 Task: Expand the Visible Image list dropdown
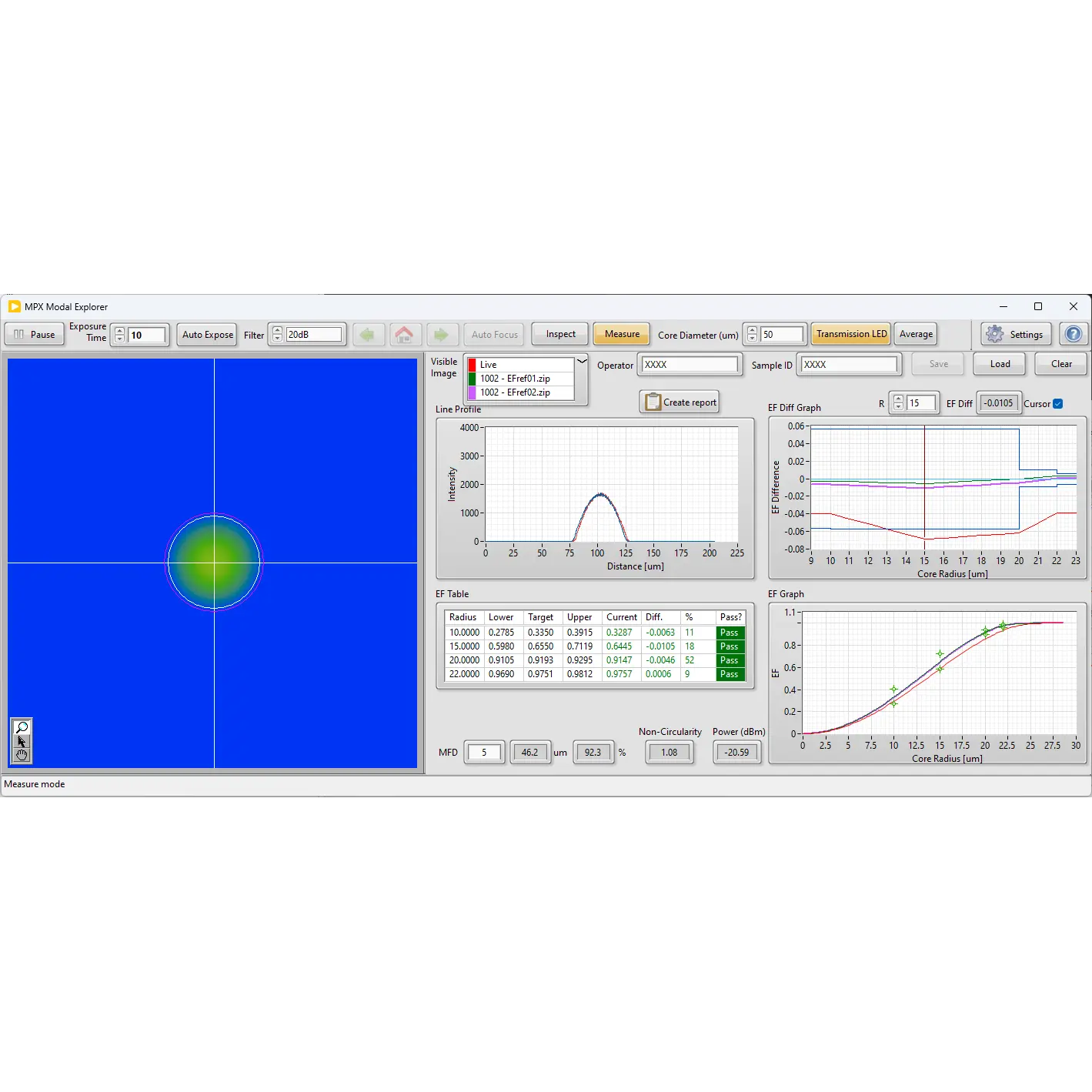582,361
